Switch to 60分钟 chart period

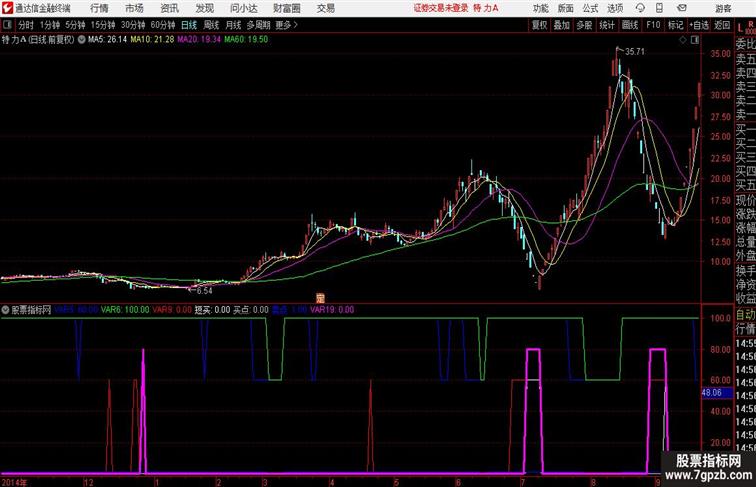pos(163,25)
